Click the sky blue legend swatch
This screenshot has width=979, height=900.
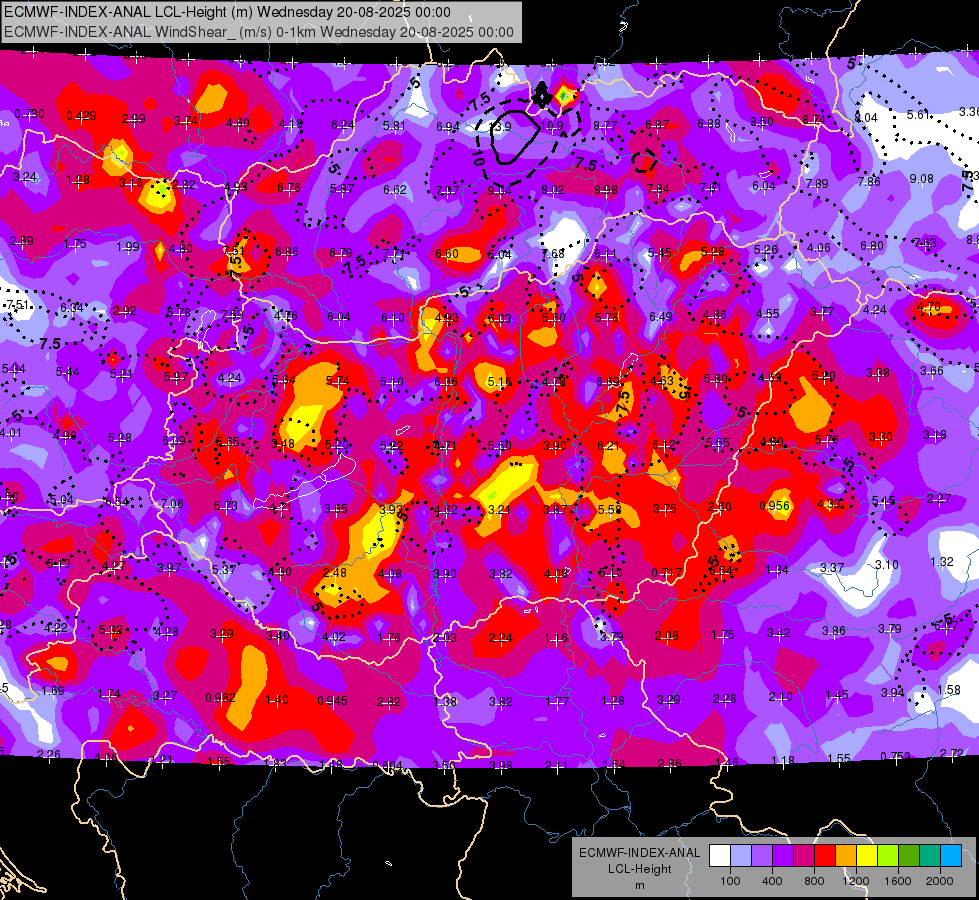click(951, 856)
